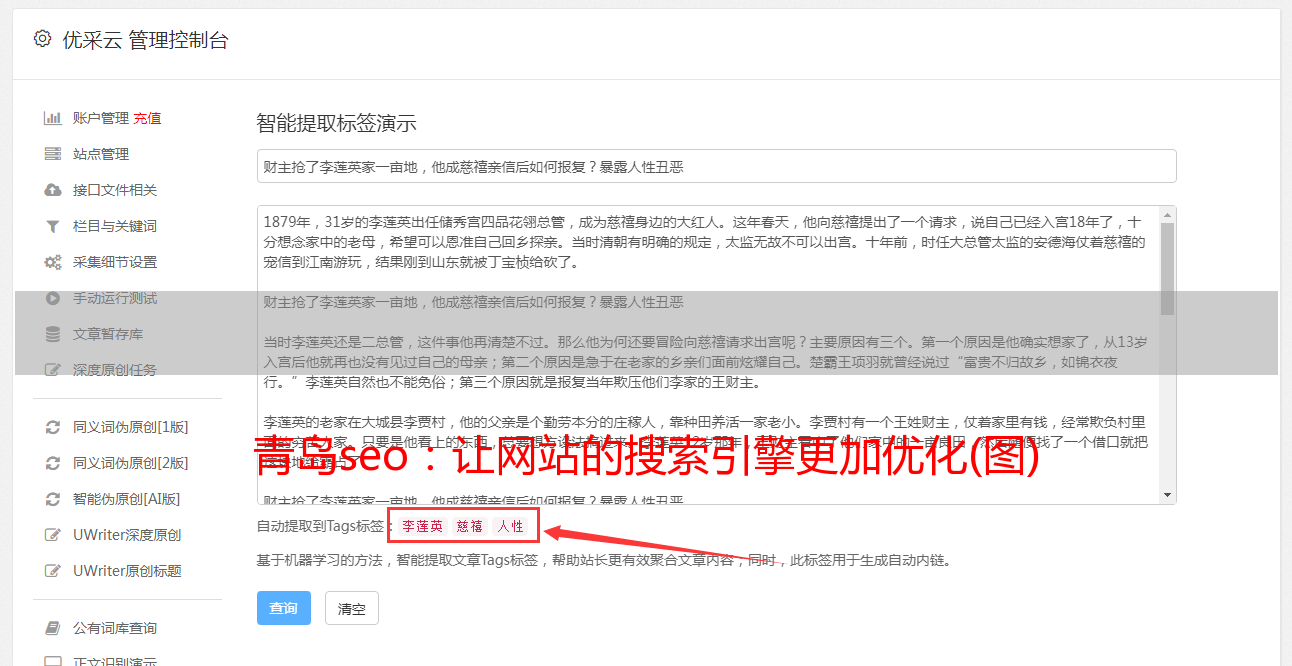Click inside the article content textarea
Viewport: 1292px width, 666px height.
click(707, 355)
